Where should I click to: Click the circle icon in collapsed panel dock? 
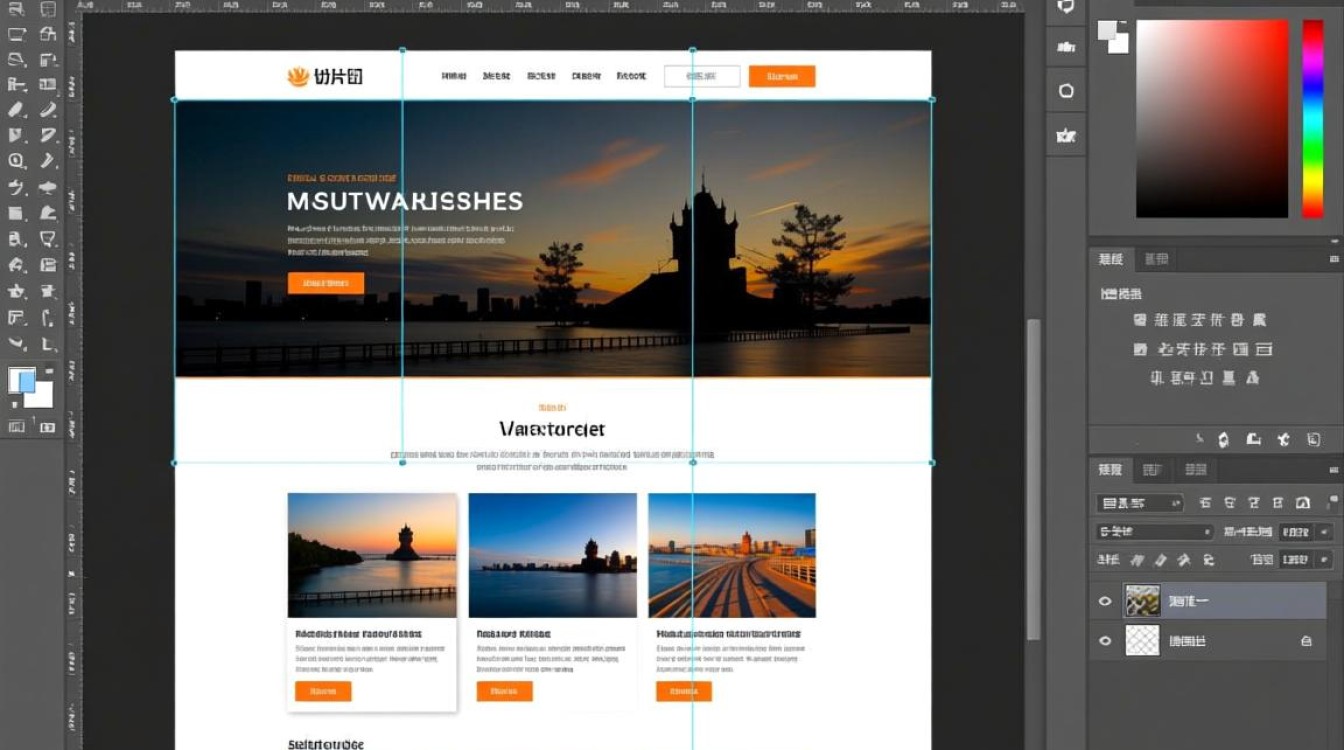pos(1066,91)
